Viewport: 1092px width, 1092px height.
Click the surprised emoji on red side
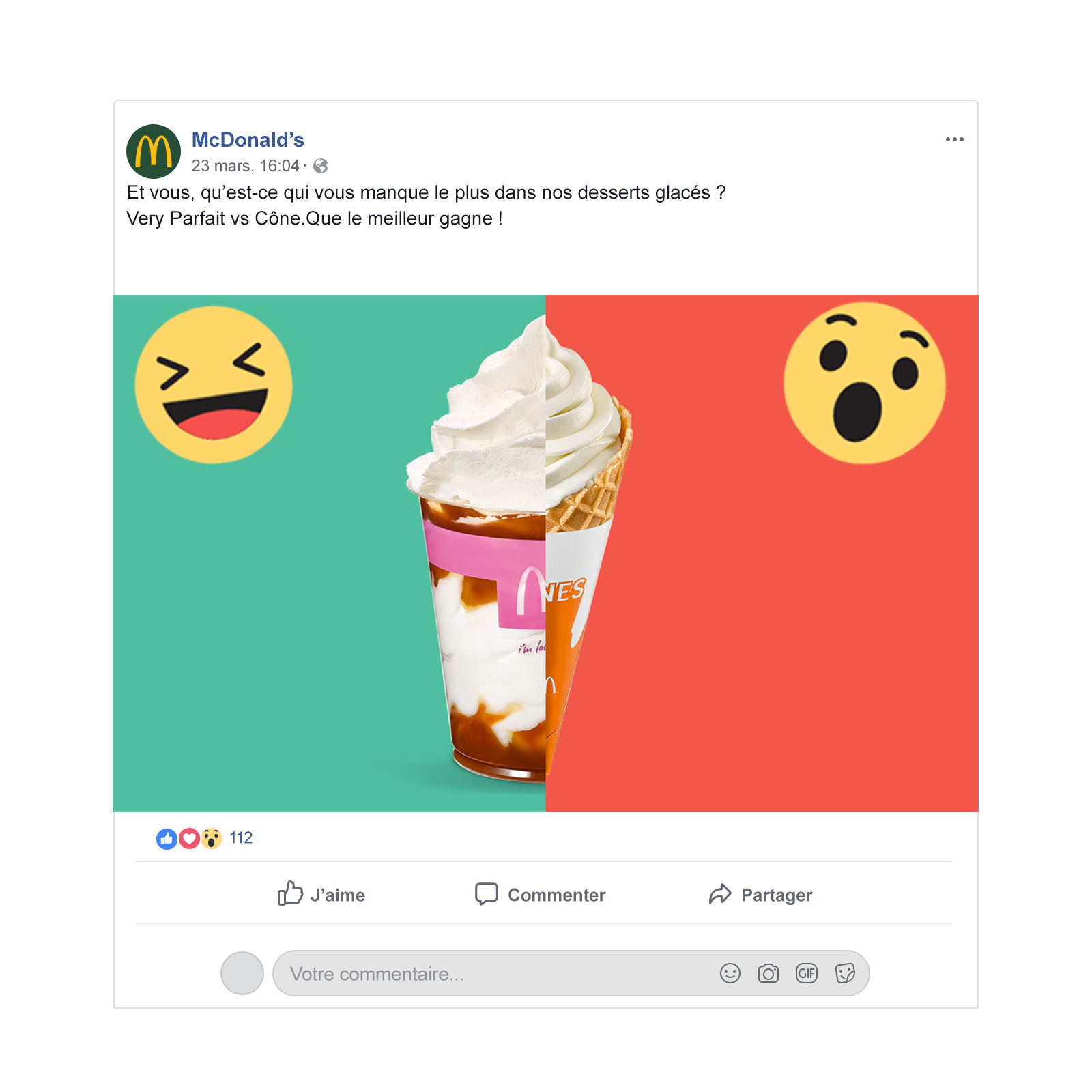click(x=865, y=383)
